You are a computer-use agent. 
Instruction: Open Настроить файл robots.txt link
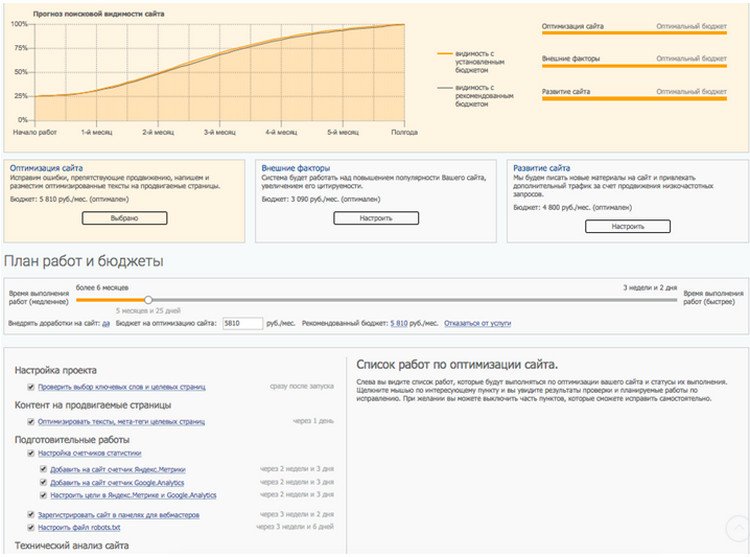tap(79, 527)
